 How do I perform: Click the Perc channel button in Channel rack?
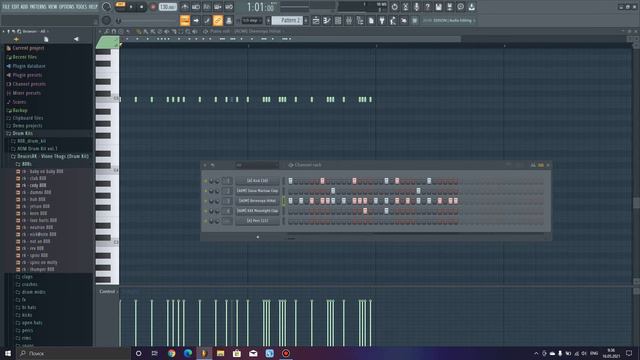[x=258, y=221]
